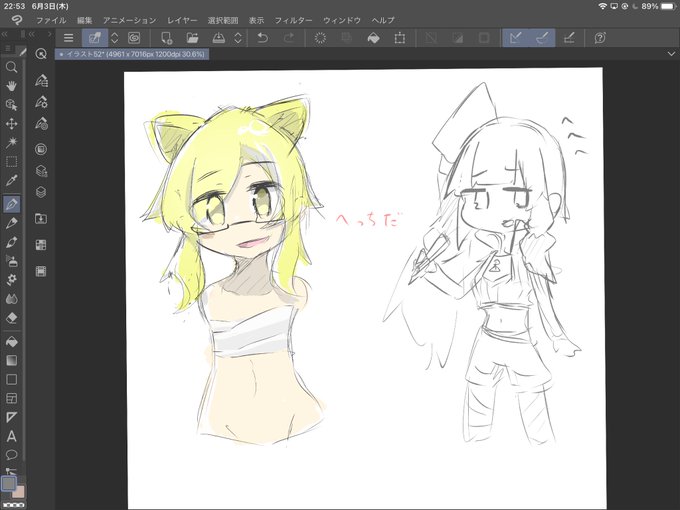Open the Sub Tool palette icon

[x=41, y=81]
